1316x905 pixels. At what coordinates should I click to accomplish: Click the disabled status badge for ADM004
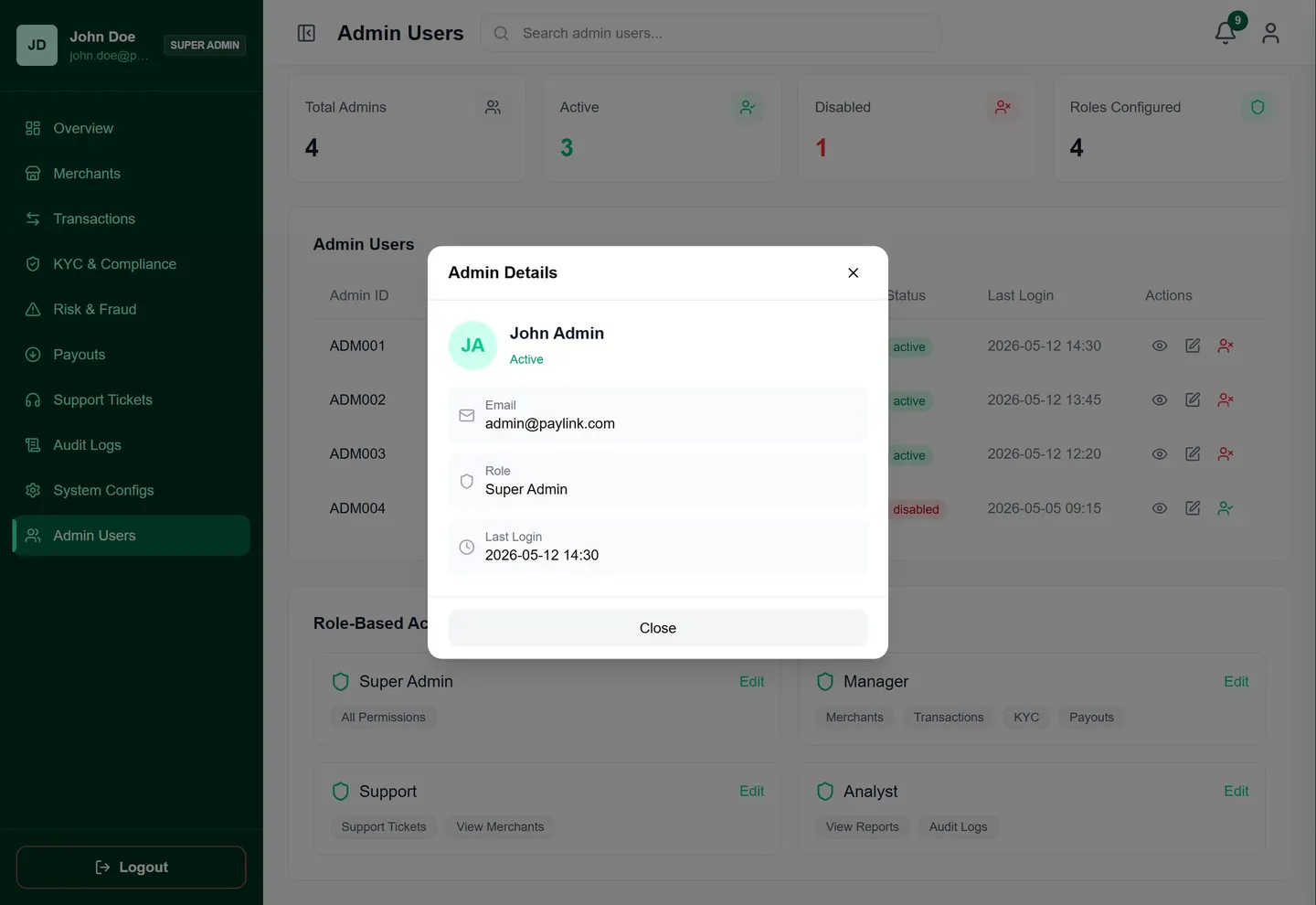coord(916,509)
